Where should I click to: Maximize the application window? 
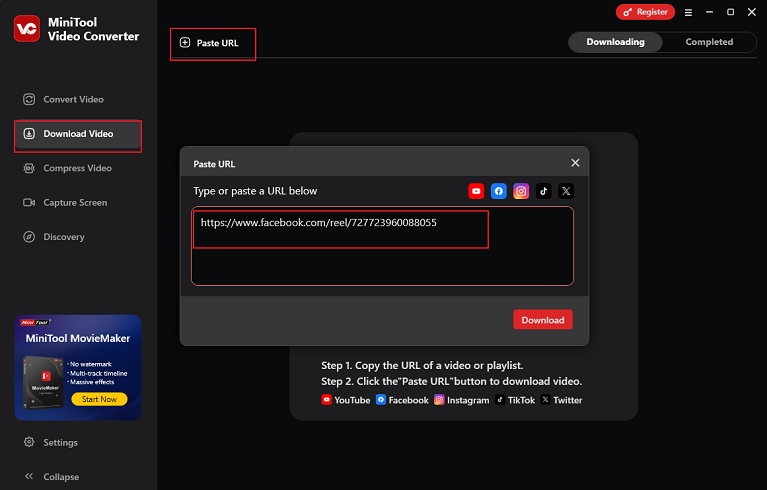coord(730,12)
